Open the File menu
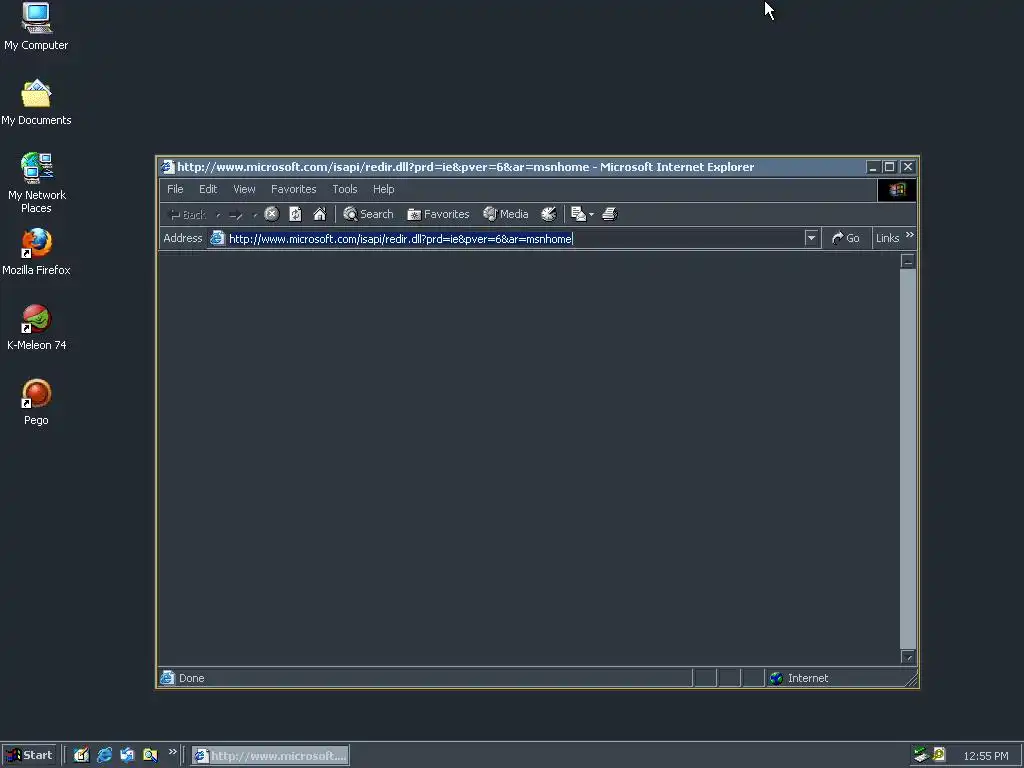The width and height of the screenshot is (1024, 768). (x=175, y=189)
